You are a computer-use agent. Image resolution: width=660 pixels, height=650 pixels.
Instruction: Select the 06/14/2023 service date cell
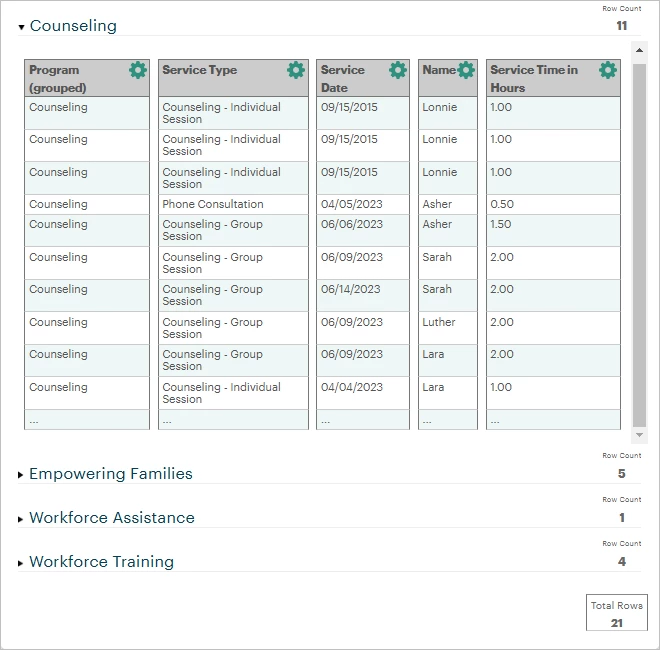tap(363, 296)
